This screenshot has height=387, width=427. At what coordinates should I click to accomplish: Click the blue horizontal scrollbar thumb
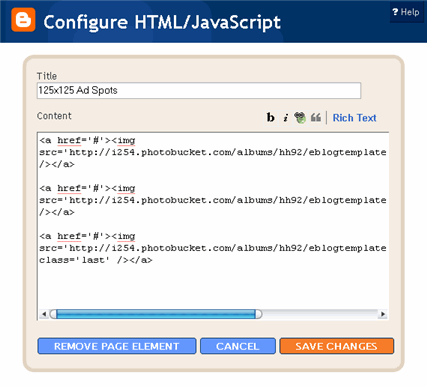(x=156, y=314)
